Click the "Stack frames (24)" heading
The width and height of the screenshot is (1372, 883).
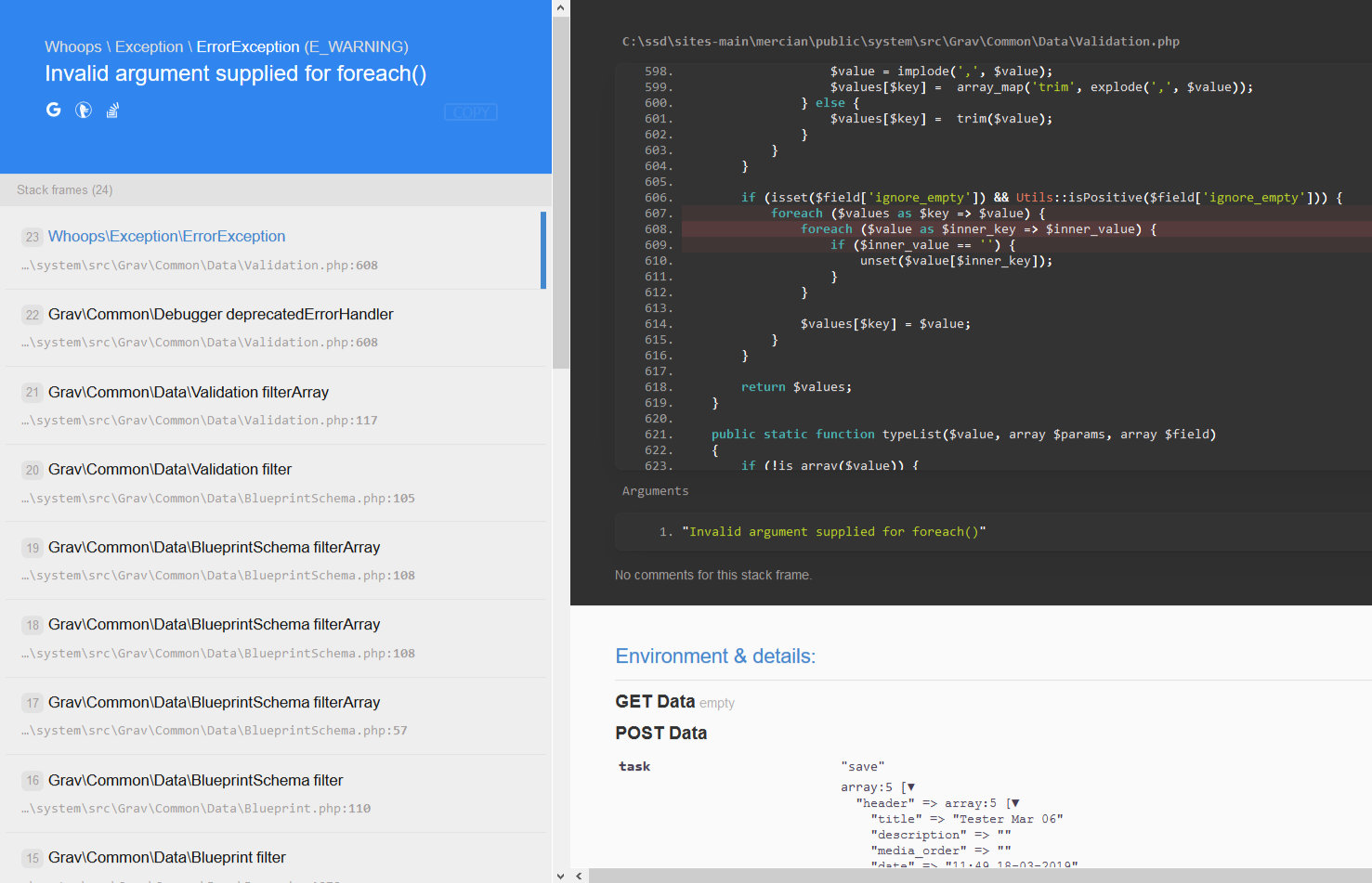[64, 189]
